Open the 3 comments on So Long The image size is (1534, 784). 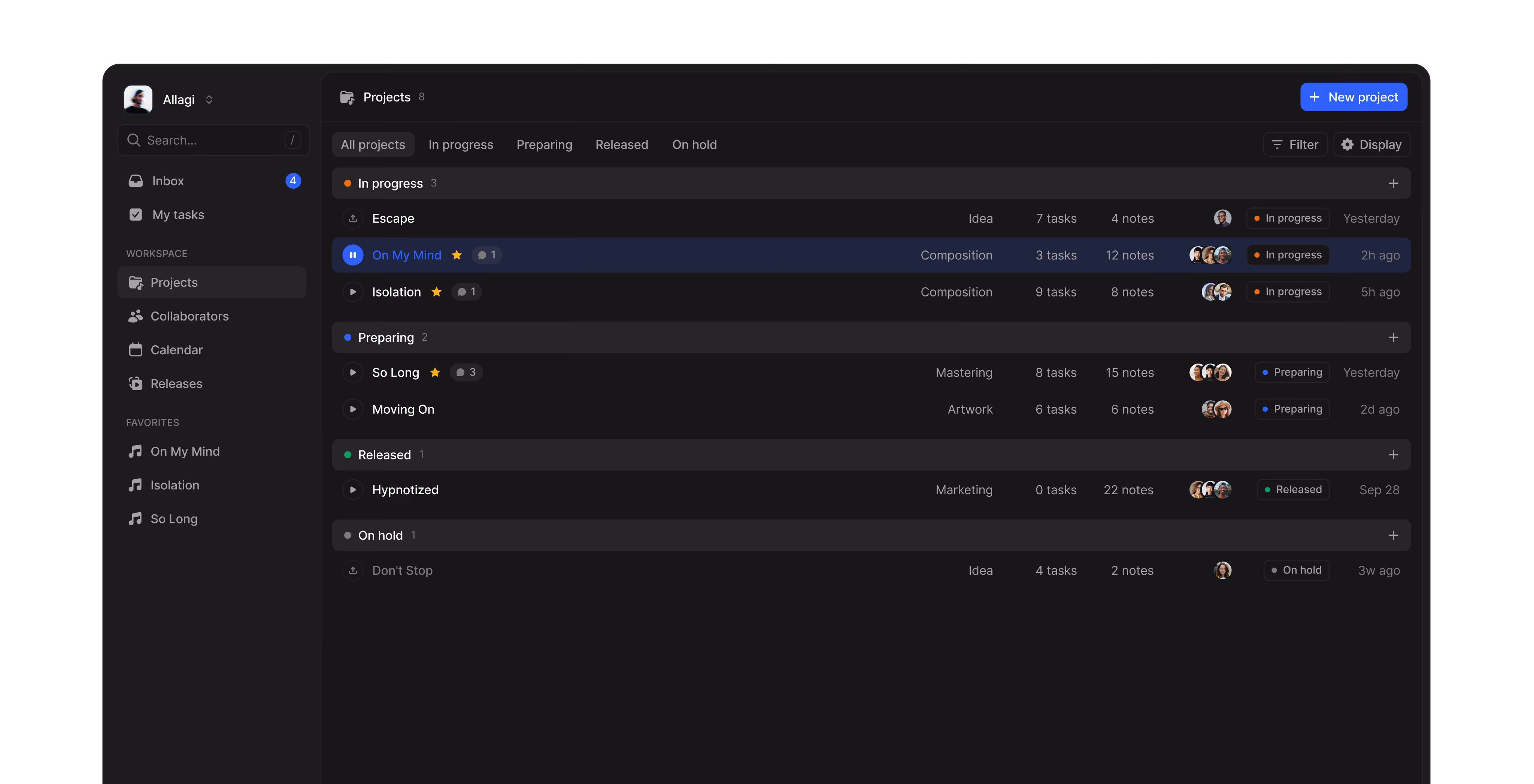466,372
